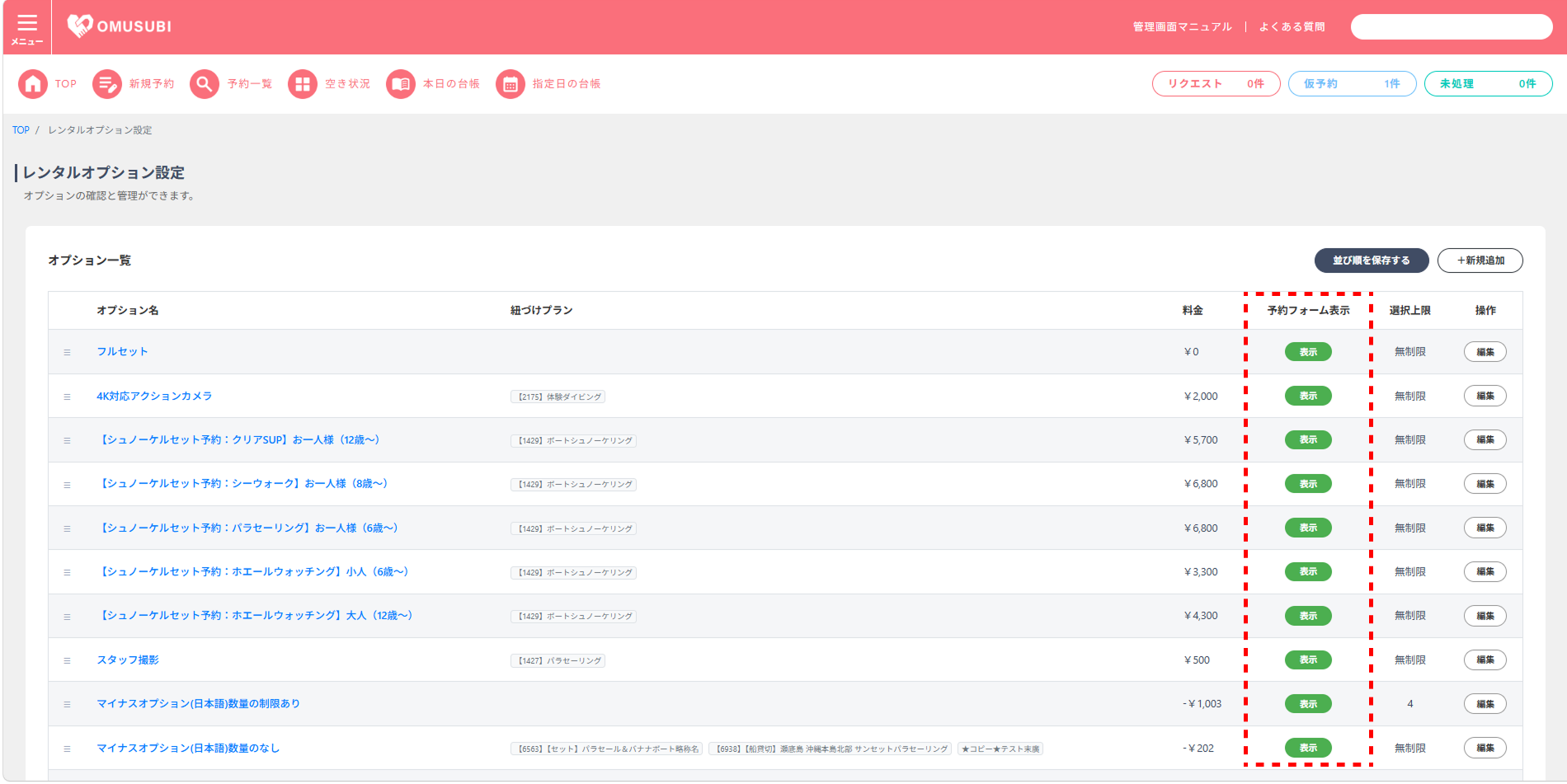This screenshot has height=784, width=1567.
Task: Grab drag handle for フルセット row
Action: coord(68,352)
